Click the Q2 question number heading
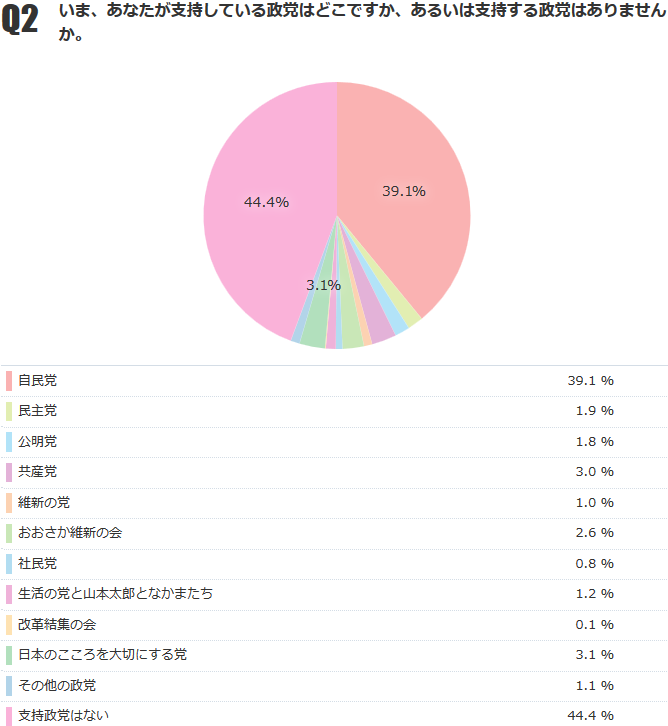Viewport: 668px width, 726px height. click(x=21, y=22)
